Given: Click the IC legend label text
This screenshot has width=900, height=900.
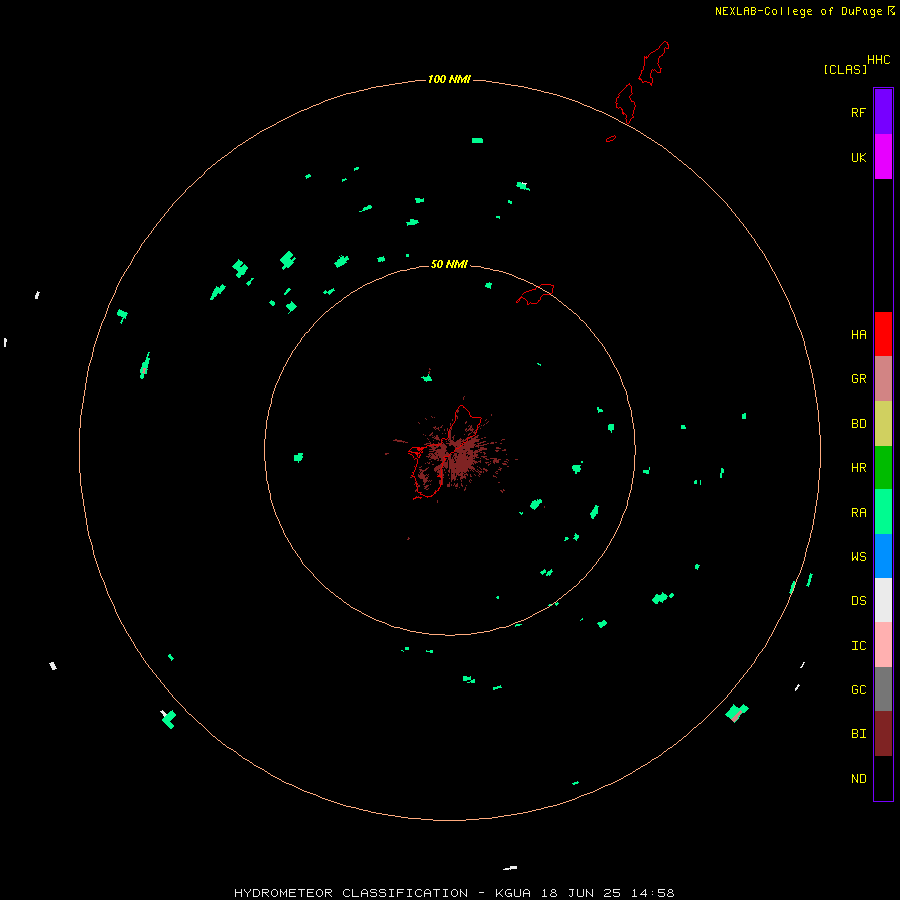Looking at the screenshot, I should 858,645.
